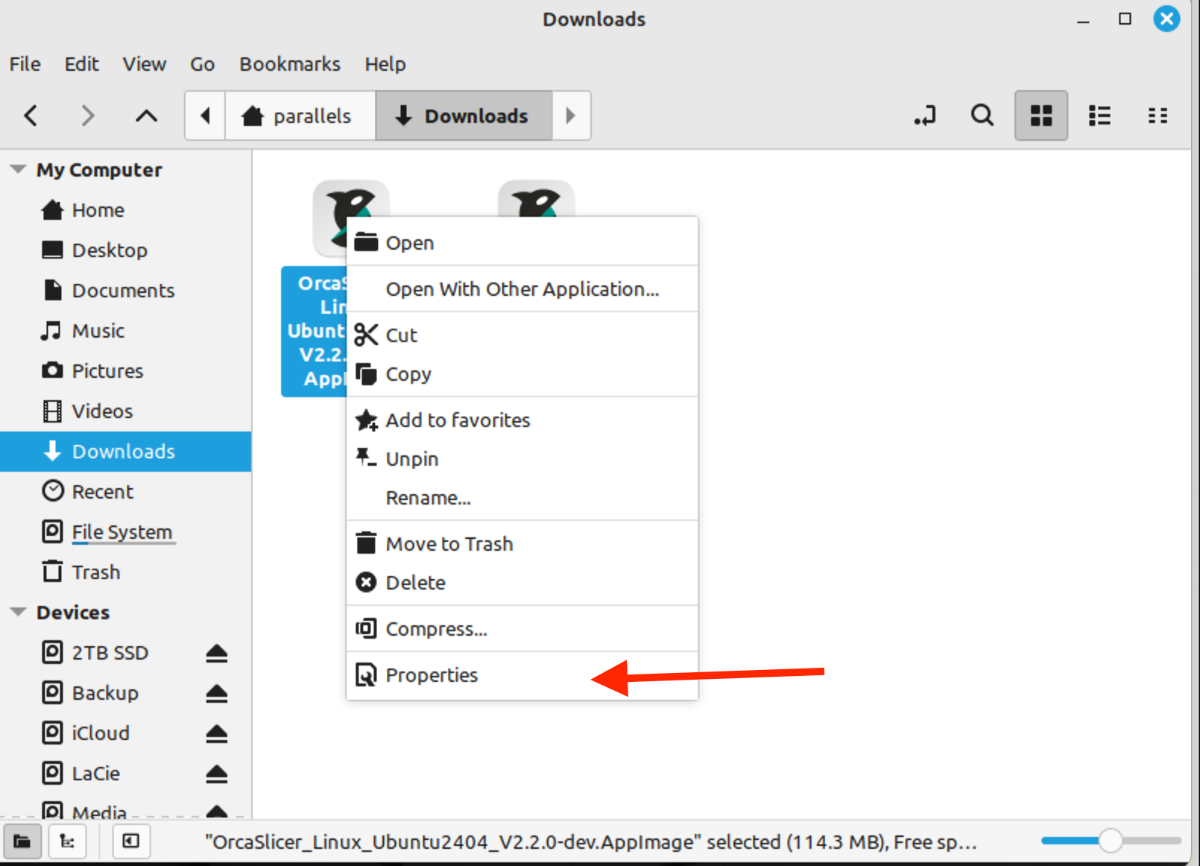Open the Backup device
Screen dimensions: 1200x866
(x=105, y=693)
